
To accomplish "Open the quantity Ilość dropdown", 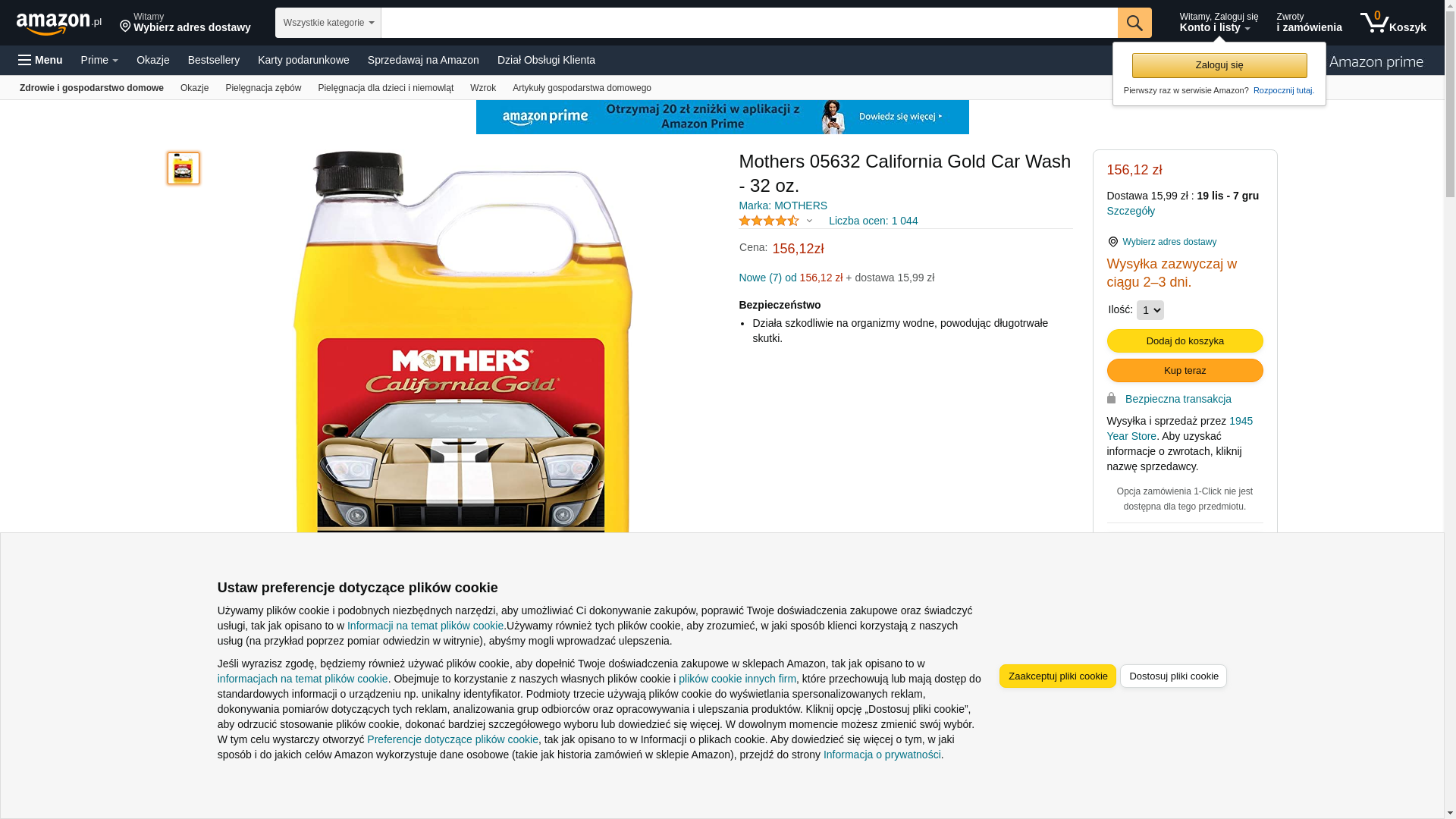I will point(1150,310).
